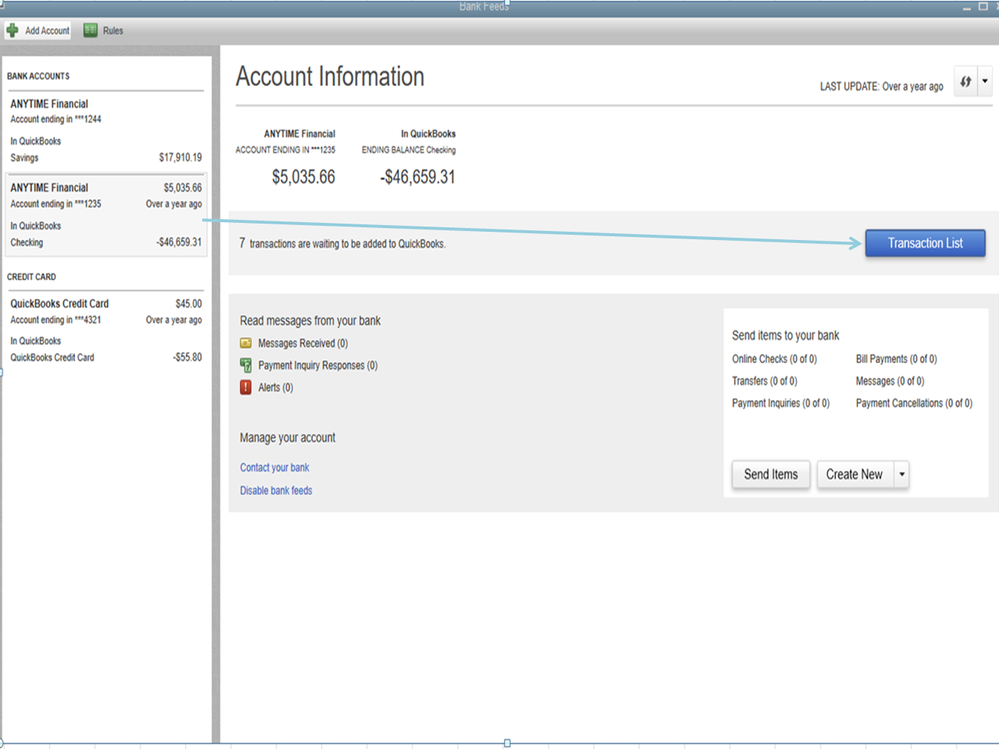Click the red Alerts icon

tap(245, 387)
